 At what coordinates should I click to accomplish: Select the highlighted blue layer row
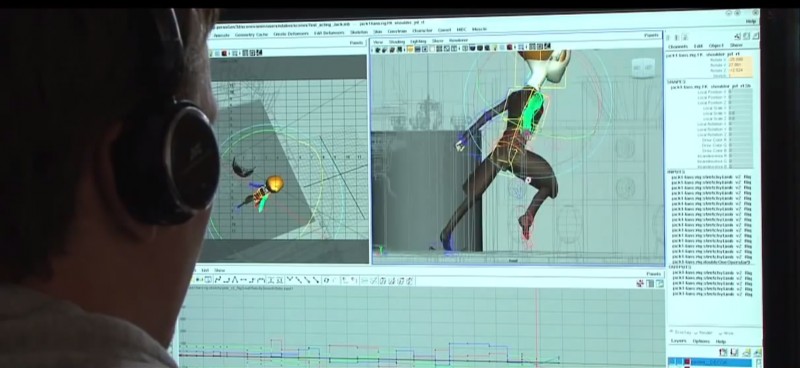pyautogui.click(x=710, y=362)
